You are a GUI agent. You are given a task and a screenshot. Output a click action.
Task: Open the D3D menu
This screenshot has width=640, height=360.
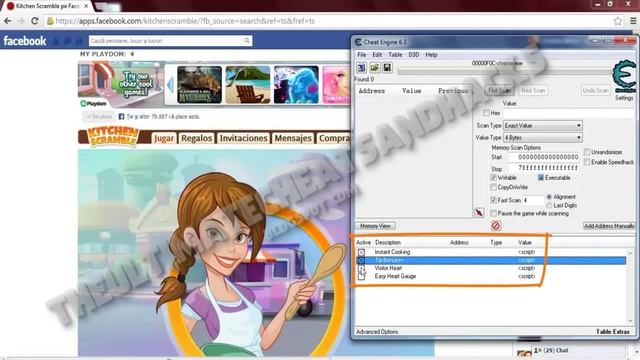coord(413,54)
